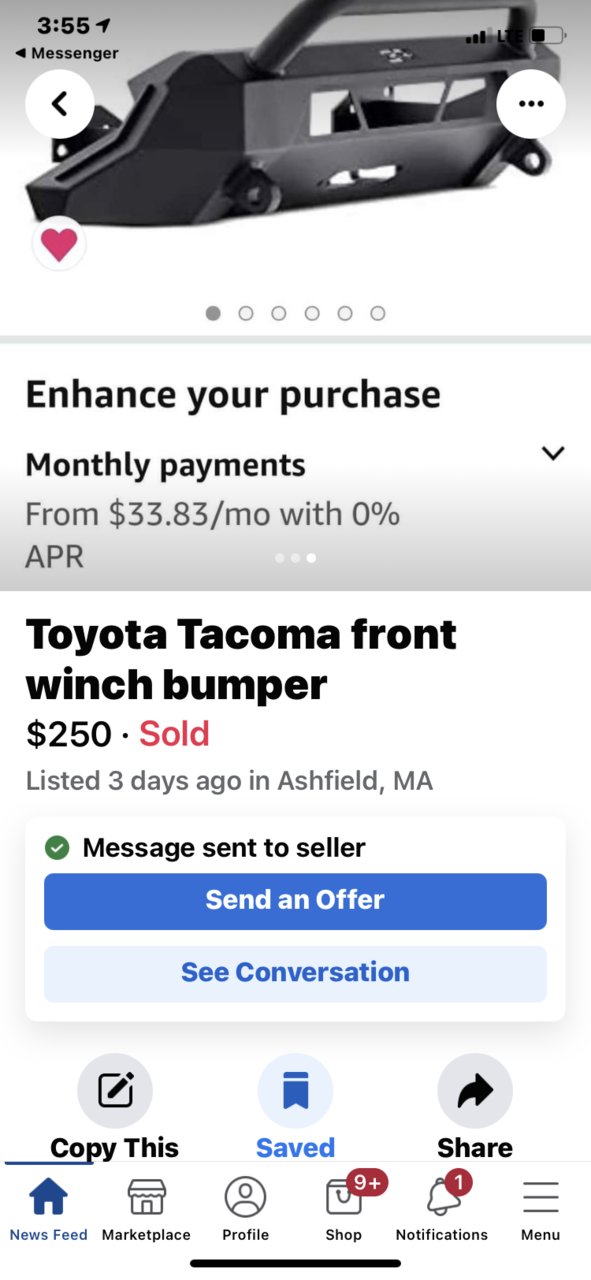Open the Marketplace tab

146,1209
